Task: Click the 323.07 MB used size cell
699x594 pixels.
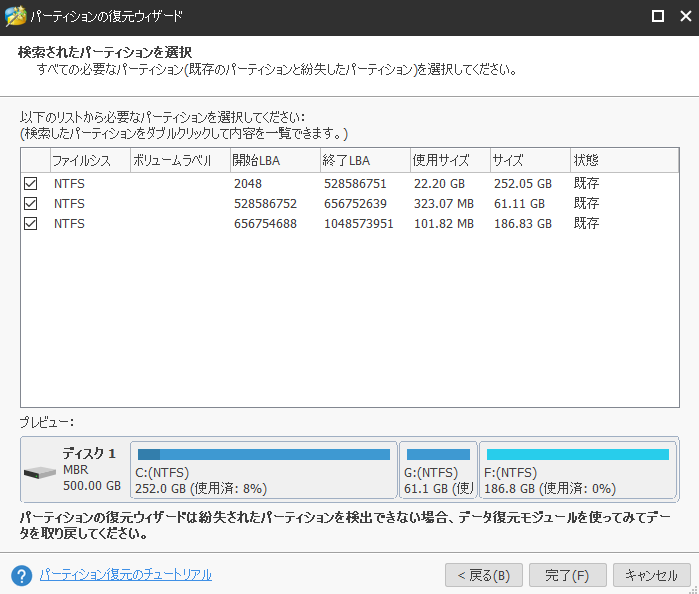Action: [444, 204]
